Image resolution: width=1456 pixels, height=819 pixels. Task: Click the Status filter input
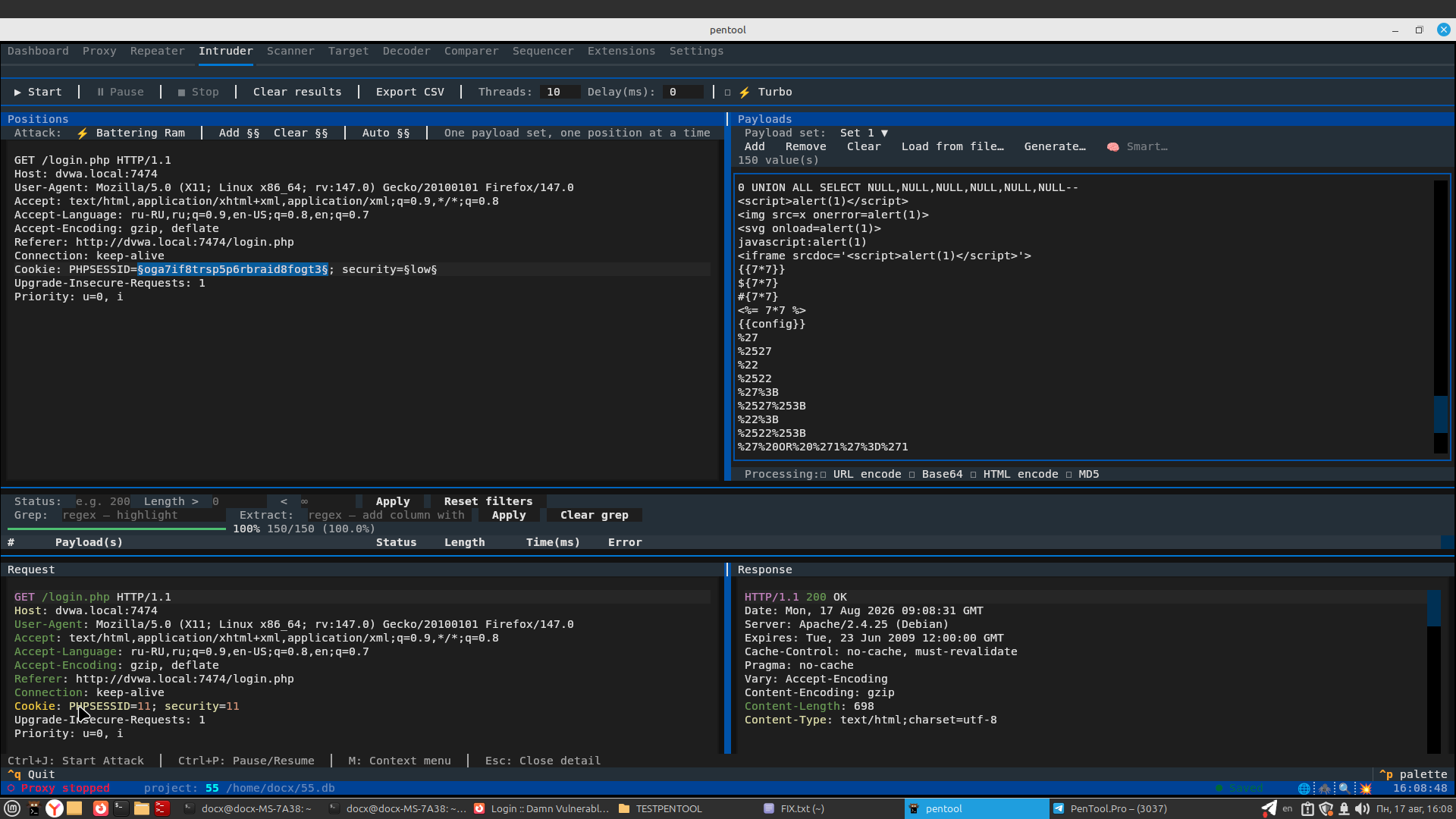(103, 501)
